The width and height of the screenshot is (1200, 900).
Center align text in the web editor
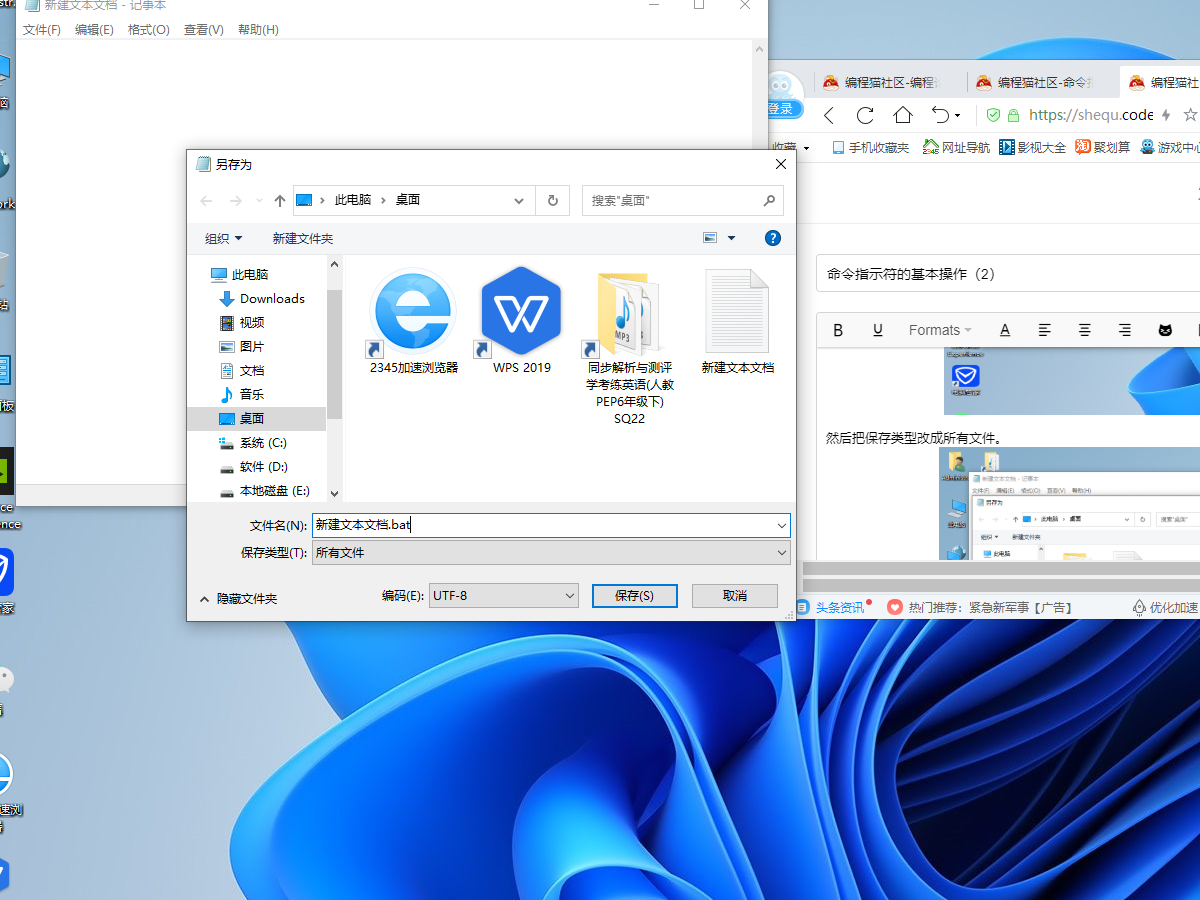tap(1085, 330)
